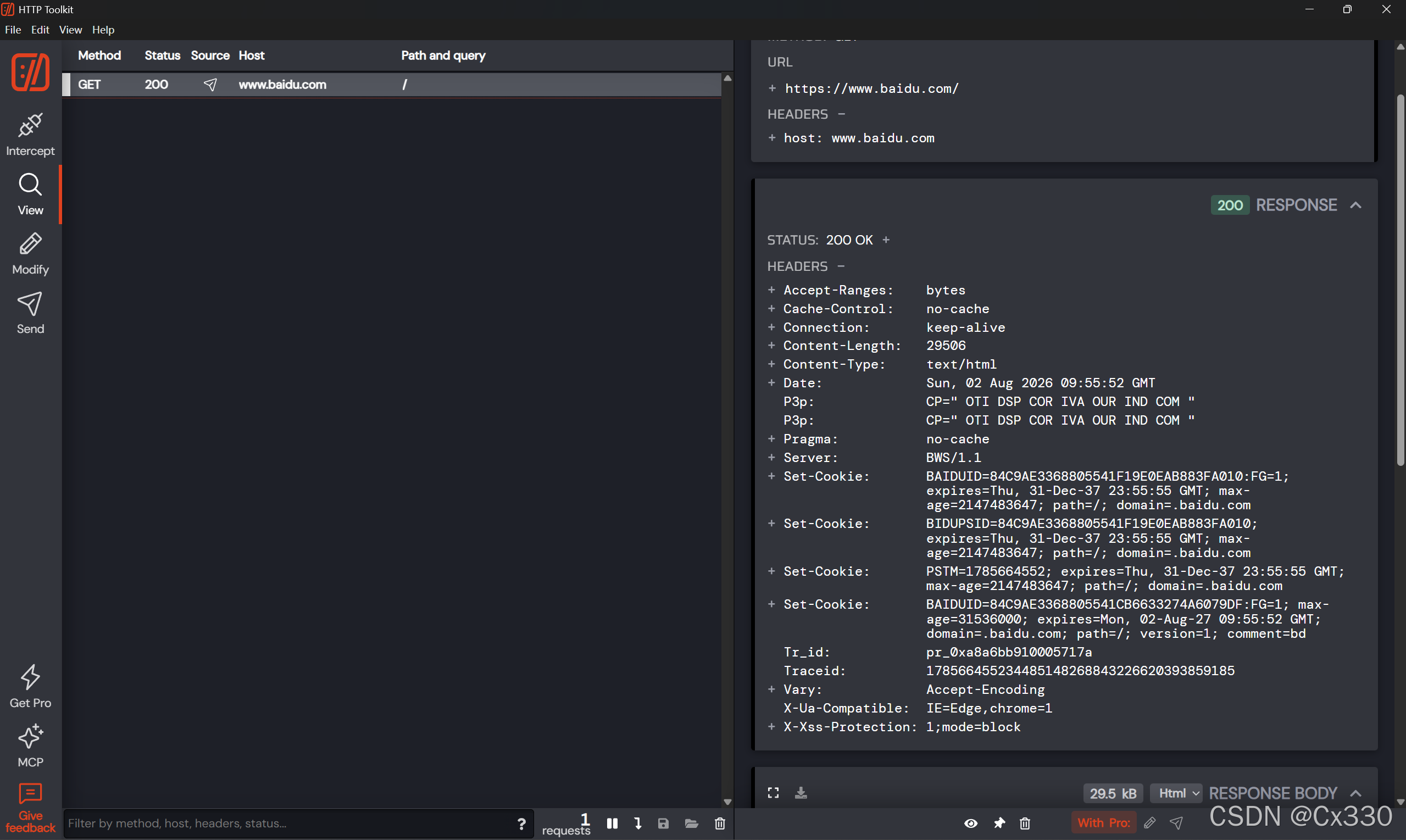Expand Connection header info

pyautogui.click(x=771, y=327)
